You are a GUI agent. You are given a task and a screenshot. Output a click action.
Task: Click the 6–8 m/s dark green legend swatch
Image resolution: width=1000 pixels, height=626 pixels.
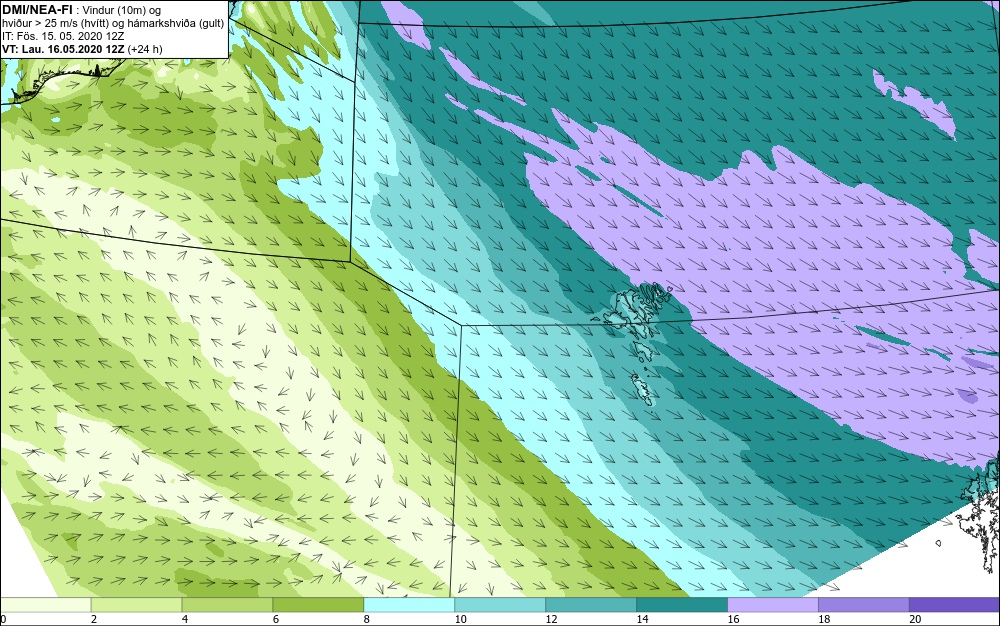pos(318,604)
